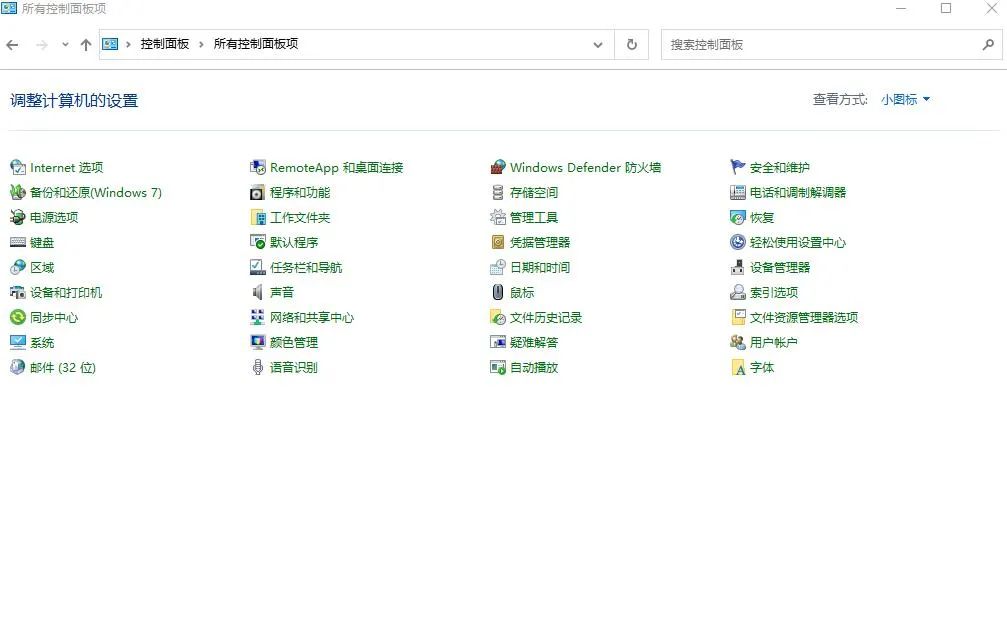Open 字体 viewer
This screenshot has width=1007, height=619.
tap(760, 367)
